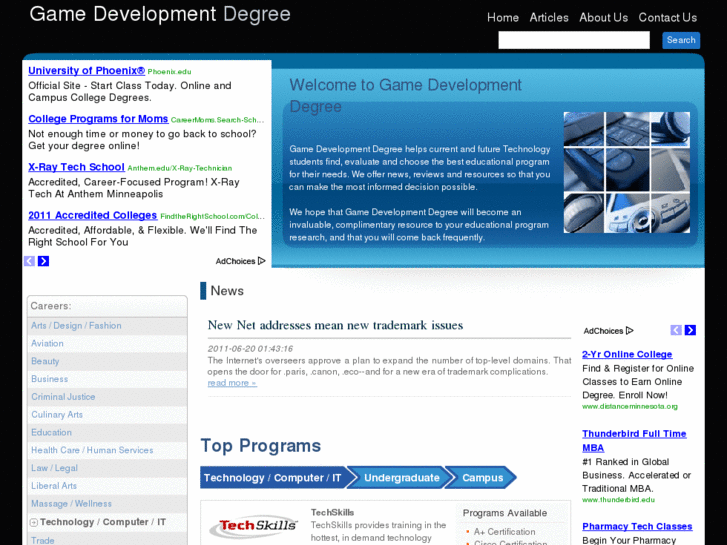Click next arrow in right sidebar ads
Screen dimensions: 727x545
(690, 330)
